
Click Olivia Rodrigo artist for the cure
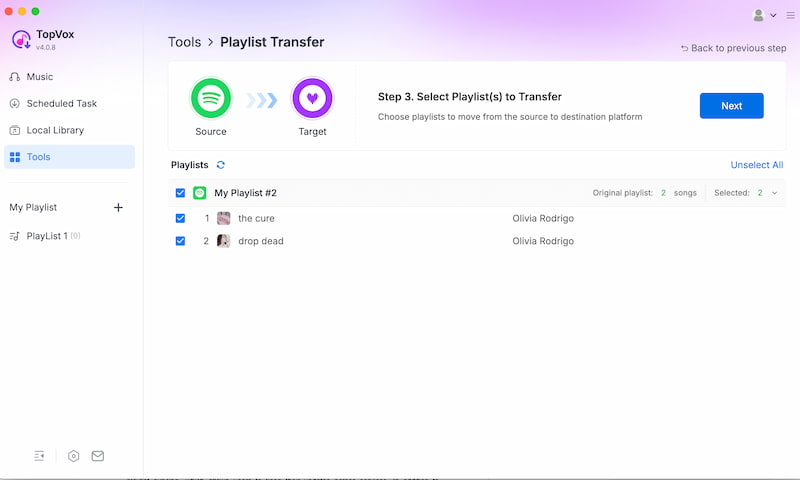click(x=543, y=218)
